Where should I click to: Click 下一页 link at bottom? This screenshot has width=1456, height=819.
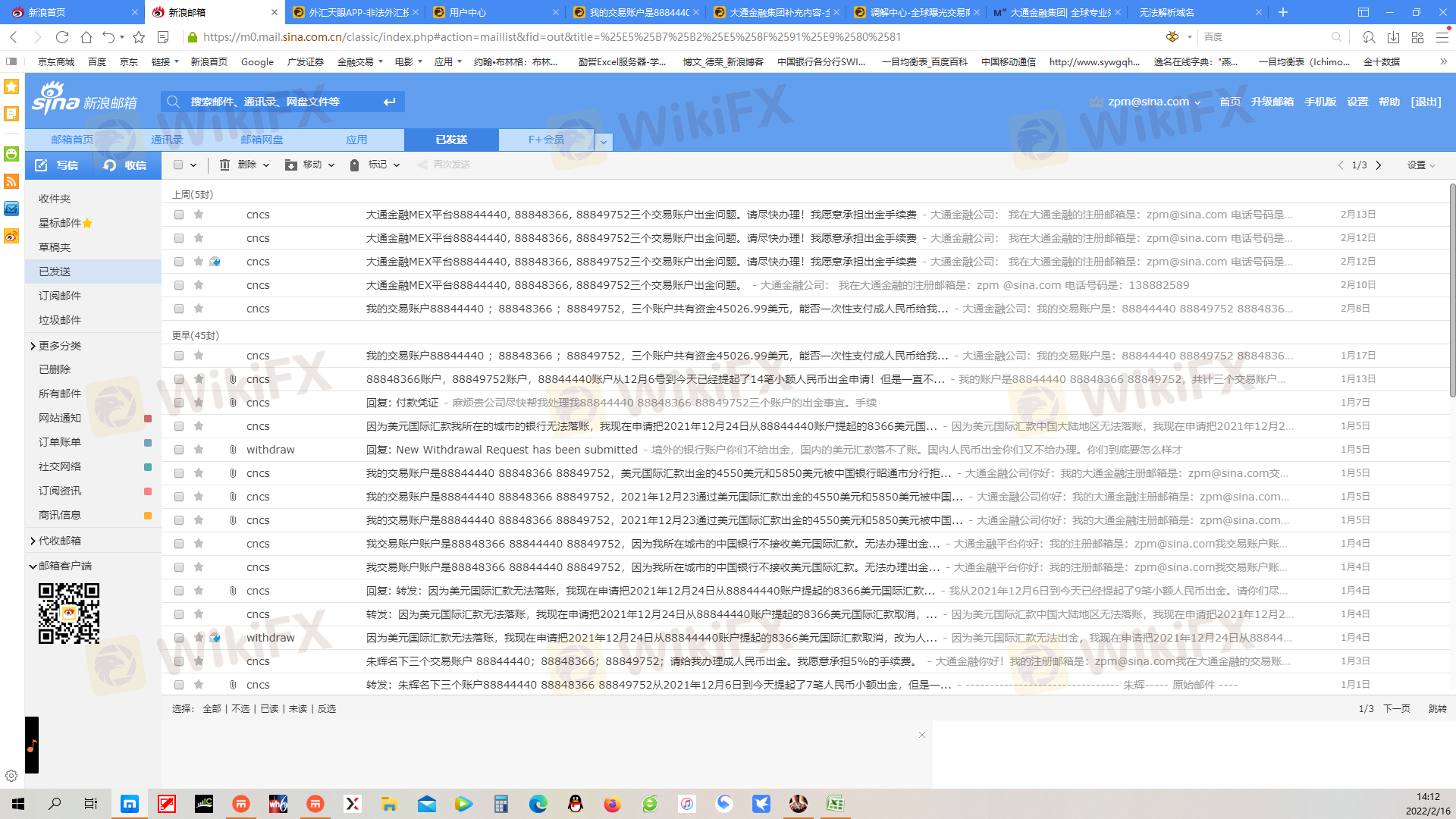coord(1397,708)
